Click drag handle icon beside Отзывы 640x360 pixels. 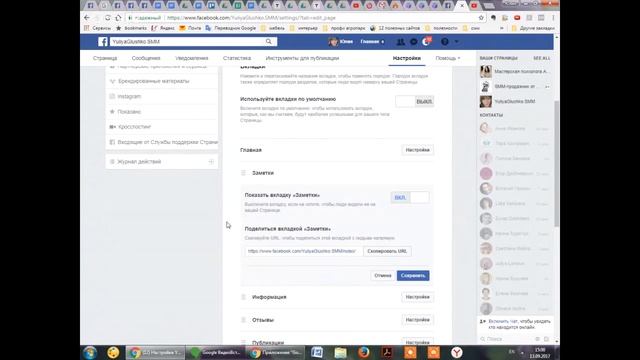(243, 320)
